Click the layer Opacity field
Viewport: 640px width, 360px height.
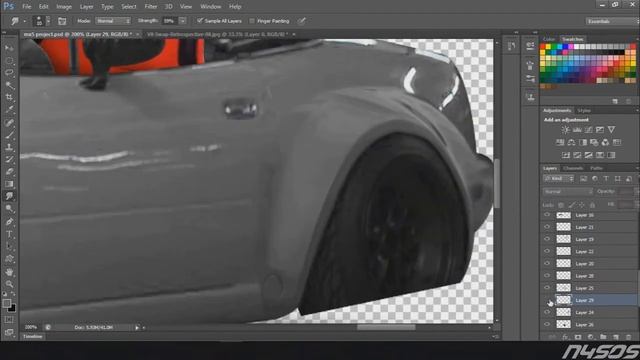click(x=626, y=191)
